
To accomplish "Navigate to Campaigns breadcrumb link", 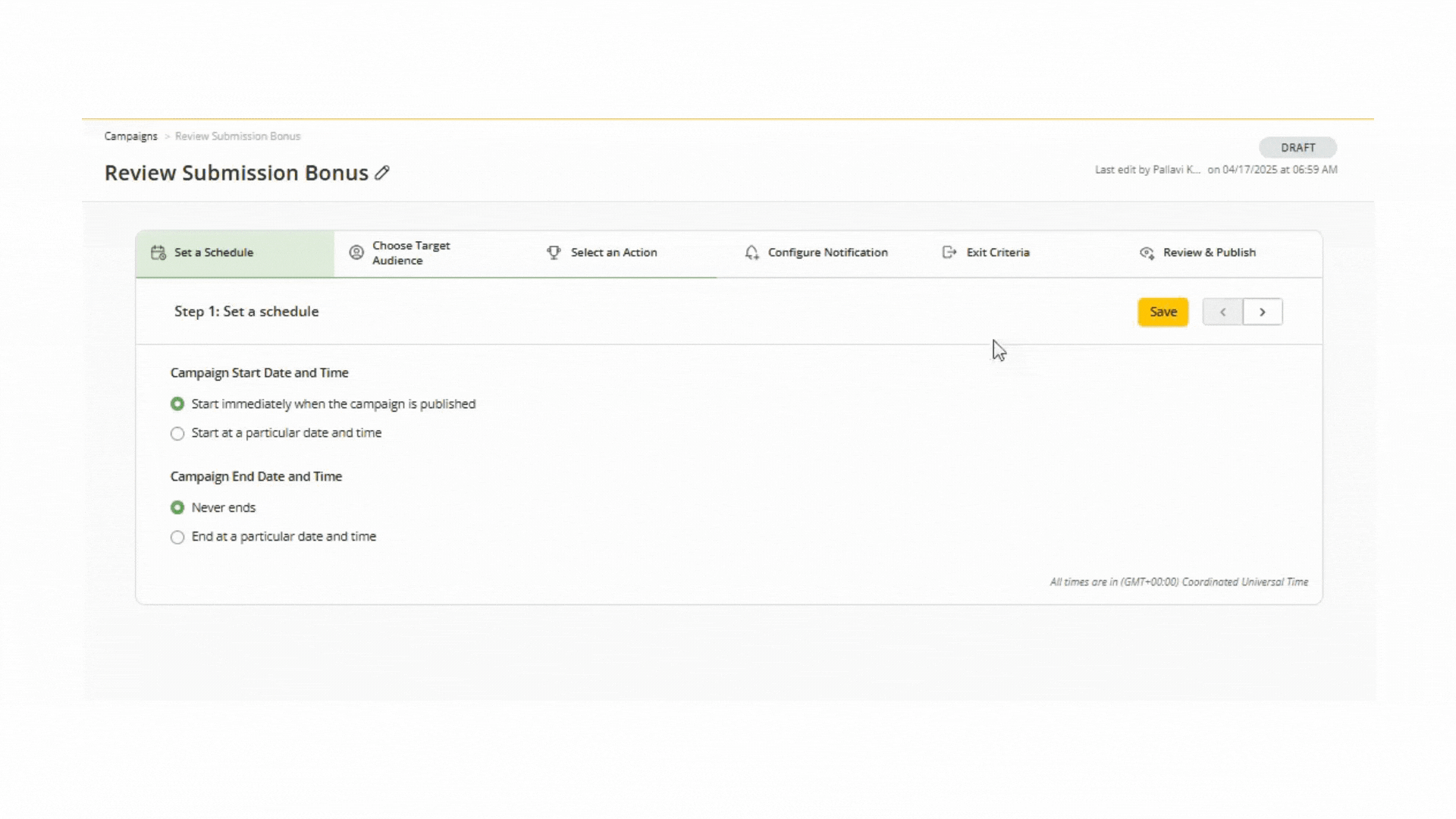I will coord(130,136).
